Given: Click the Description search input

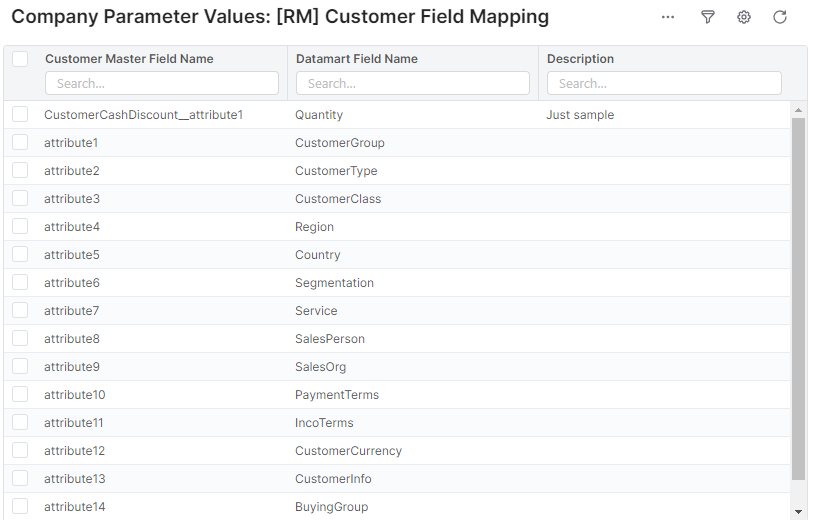Looking at the screenshot, I should tap(664, 83).
